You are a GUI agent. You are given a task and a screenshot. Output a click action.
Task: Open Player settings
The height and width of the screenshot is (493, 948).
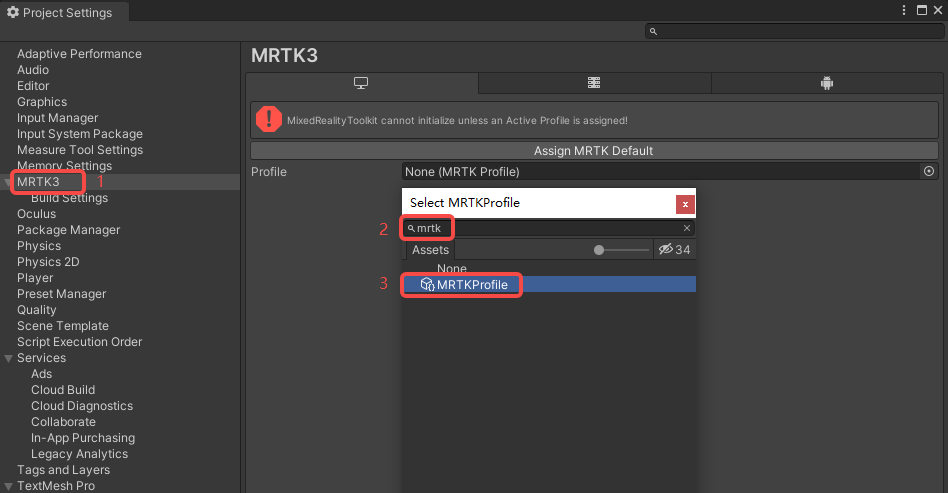click(35, 278)
